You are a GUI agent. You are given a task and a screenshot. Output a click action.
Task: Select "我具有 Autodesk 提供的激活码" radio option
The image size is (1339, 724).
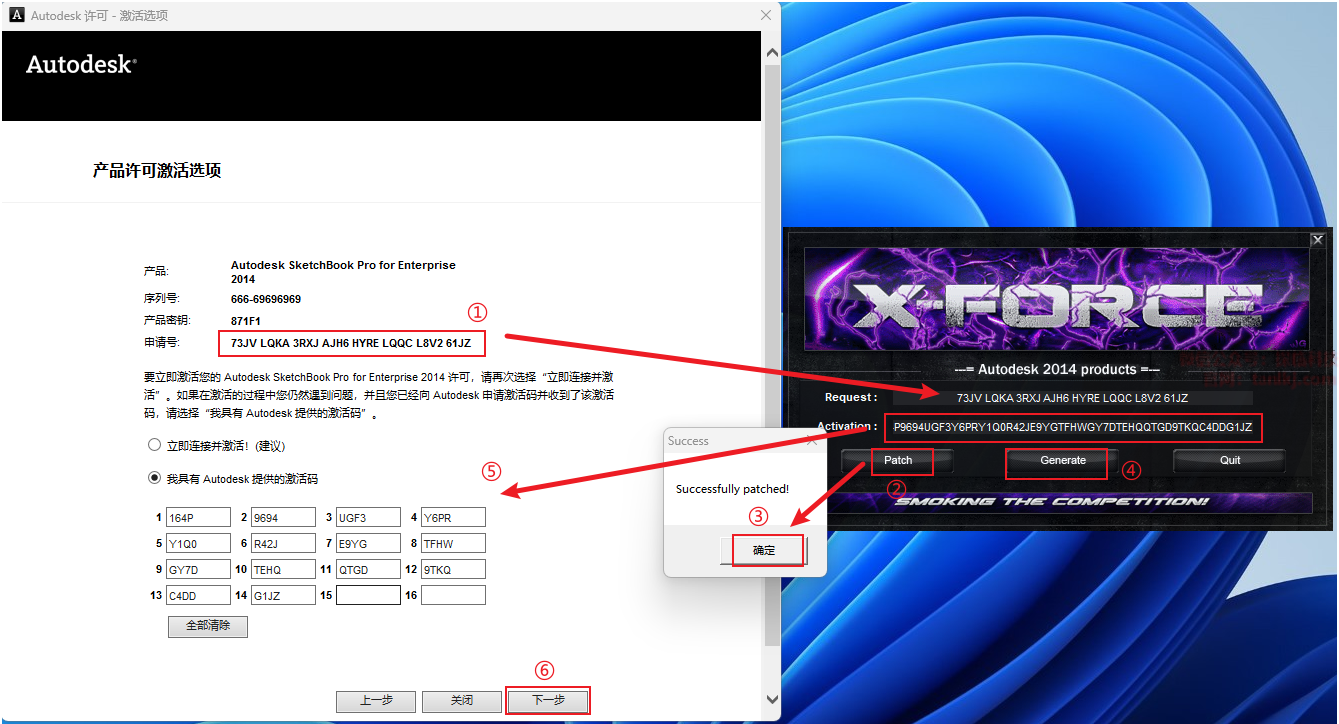[x=154, y=478]
